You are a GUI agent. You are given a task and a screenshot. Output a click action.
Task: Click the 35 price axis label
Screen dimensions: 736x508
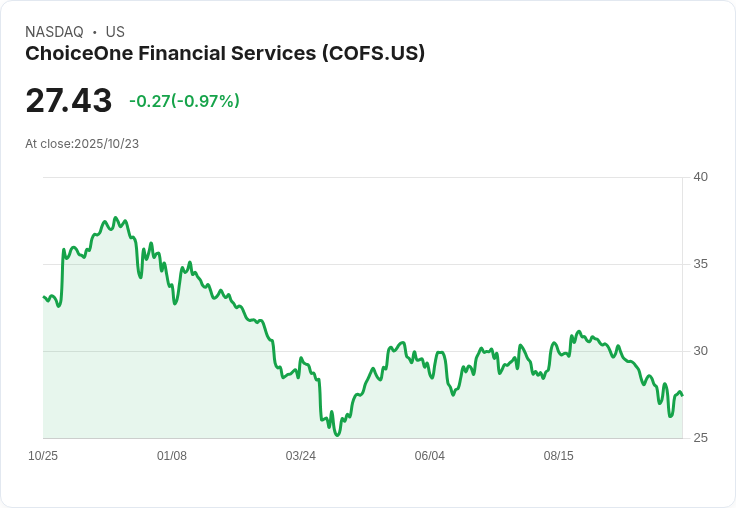pos(701,264)
